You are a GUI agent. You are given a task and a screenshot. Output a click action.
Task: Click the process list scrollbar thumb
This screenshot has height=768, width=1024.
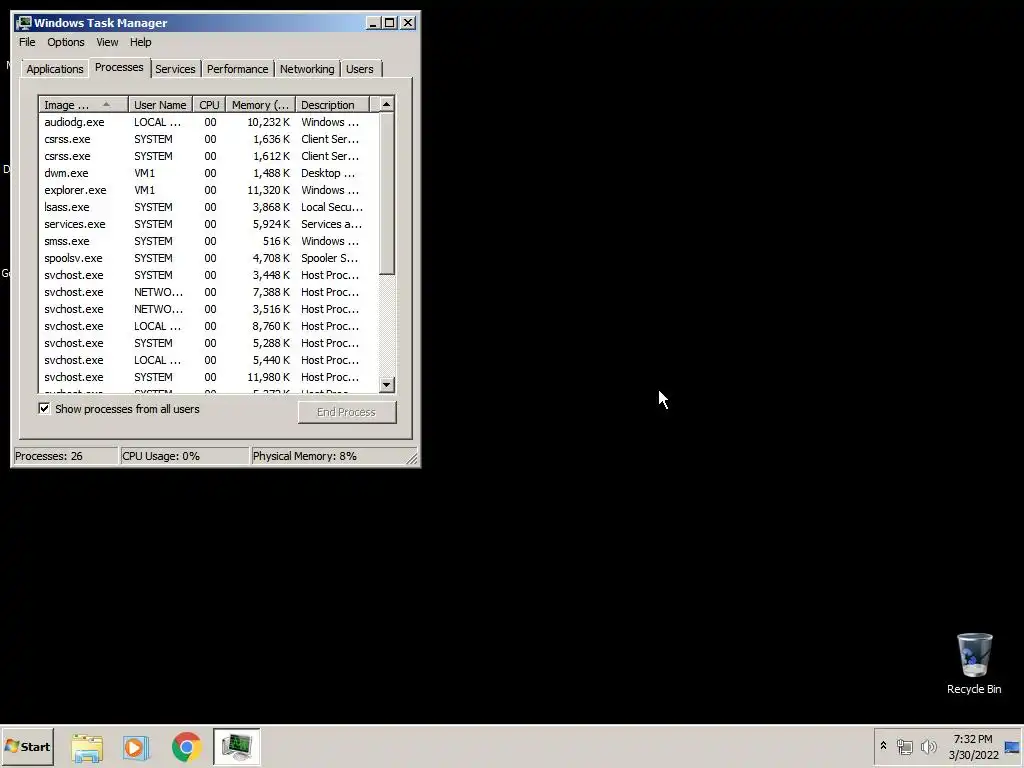pos(386,193)
